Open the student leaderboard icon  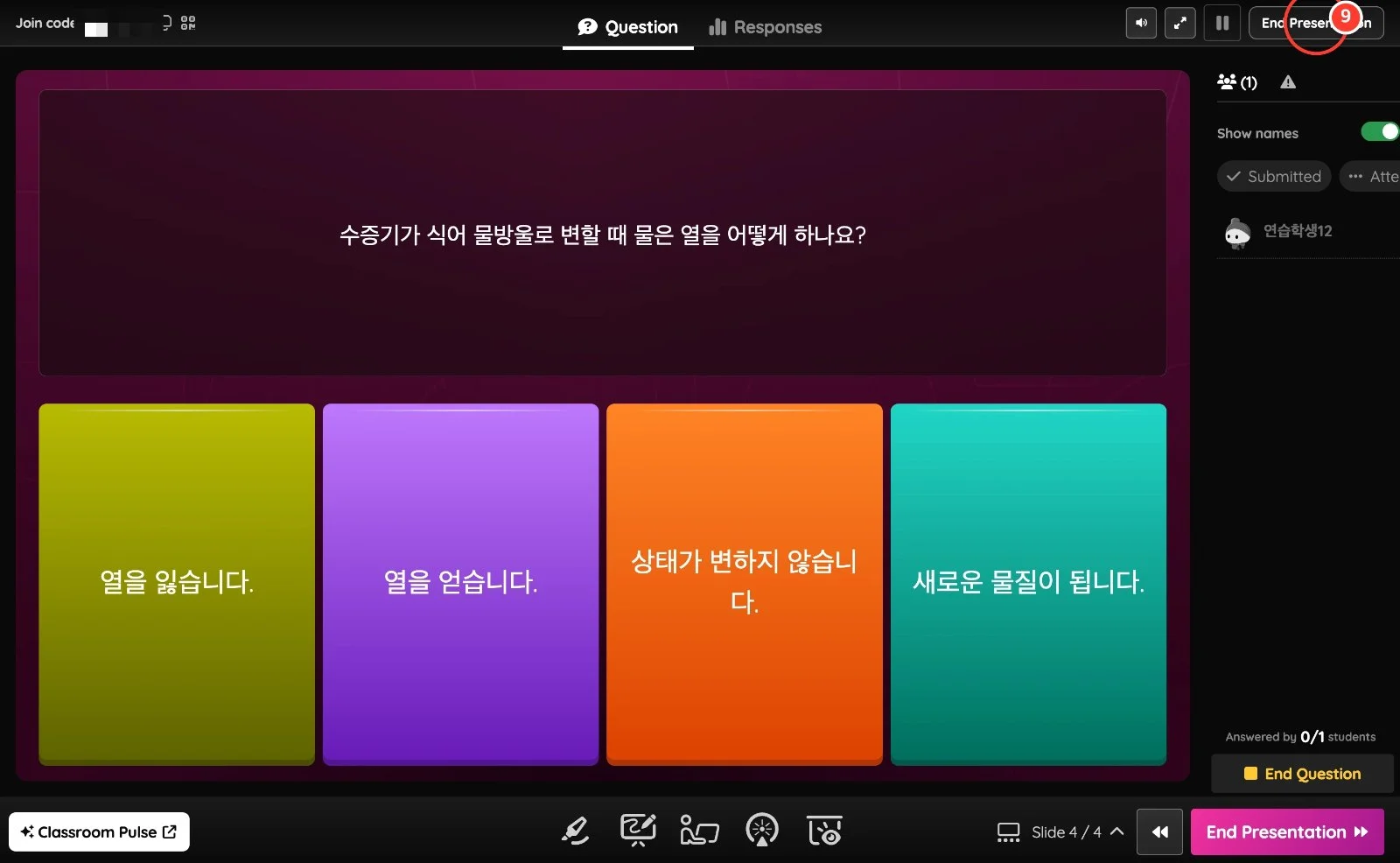click(699, 830)
